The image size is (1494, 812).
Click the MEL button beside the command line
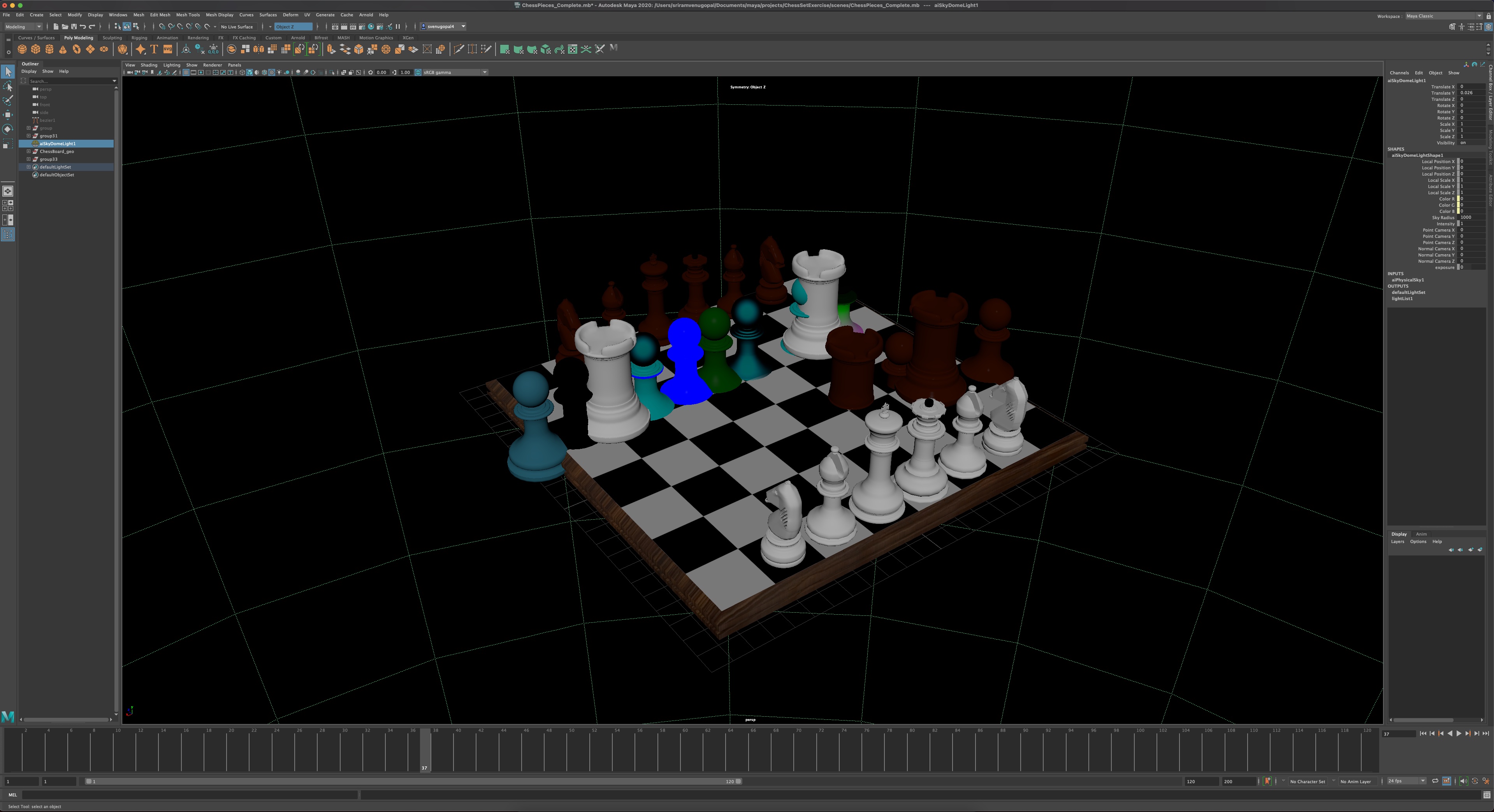tap(12, 794)
